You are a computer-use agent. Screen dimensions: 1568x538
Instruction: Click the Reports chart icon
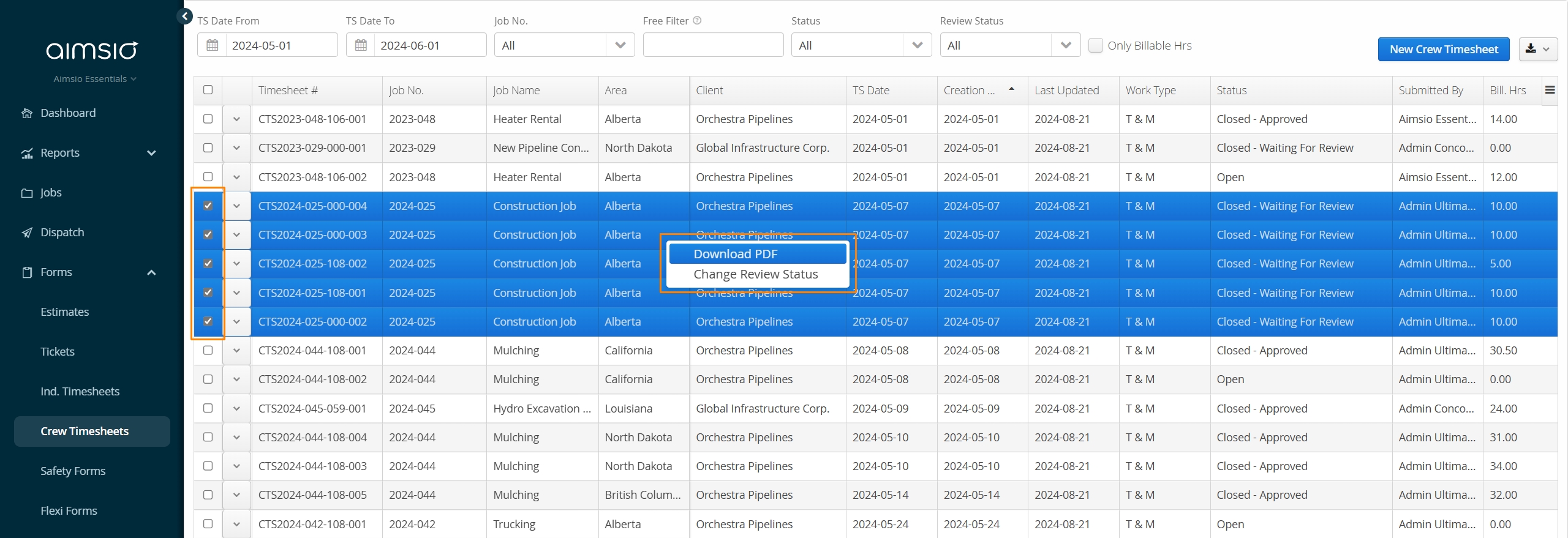click(x=27, y=153)
